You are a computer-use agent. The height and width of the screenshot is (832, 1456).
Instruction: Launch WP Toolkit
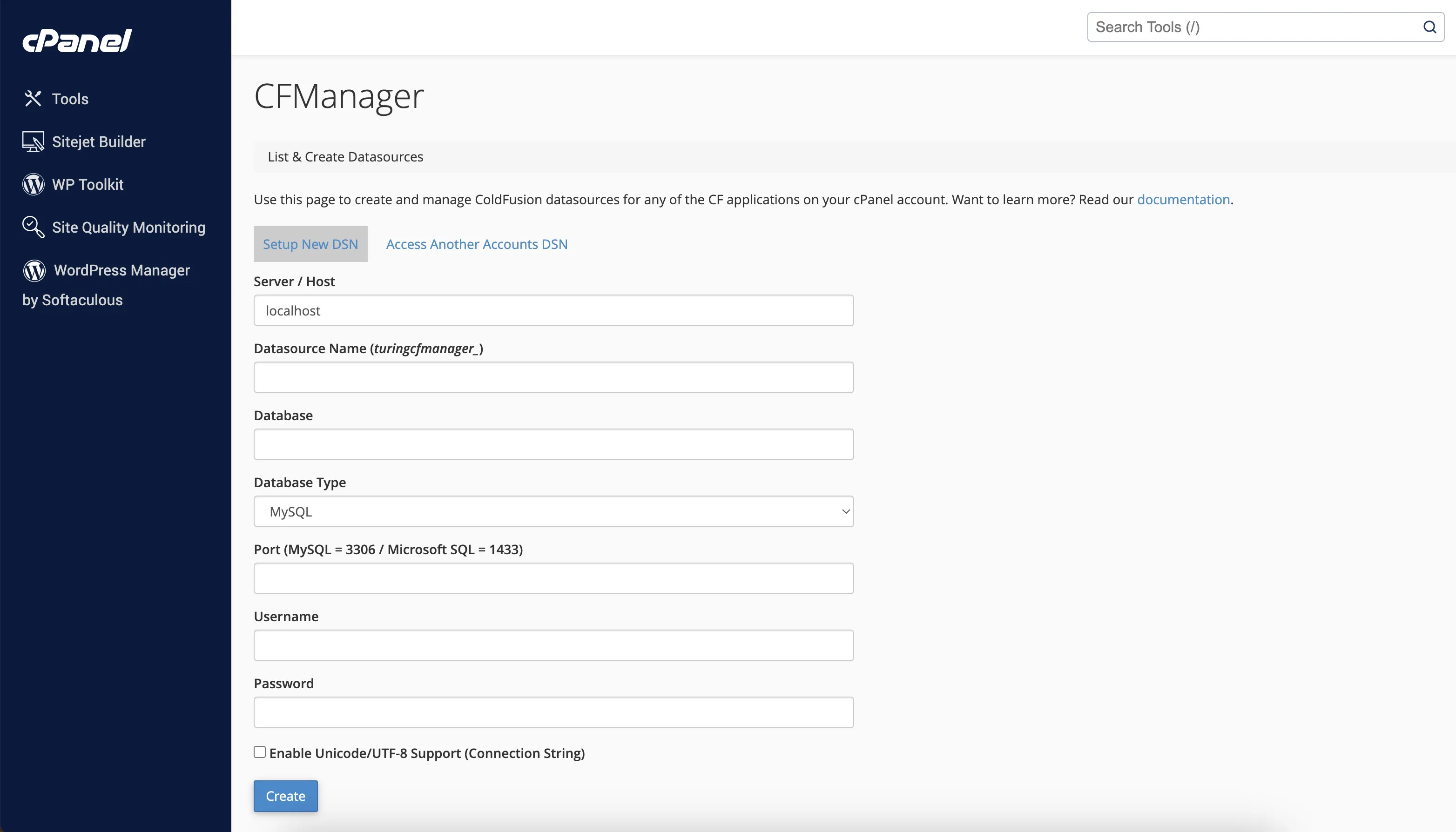(x=88, y=184)
